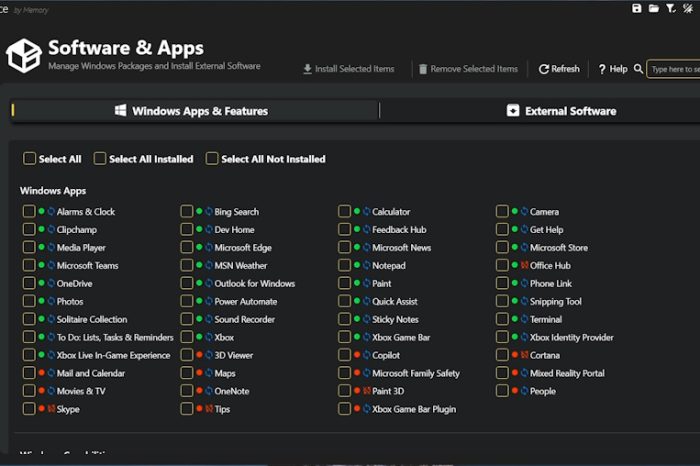Click the search text input field
700x466 pixels.
675,69
